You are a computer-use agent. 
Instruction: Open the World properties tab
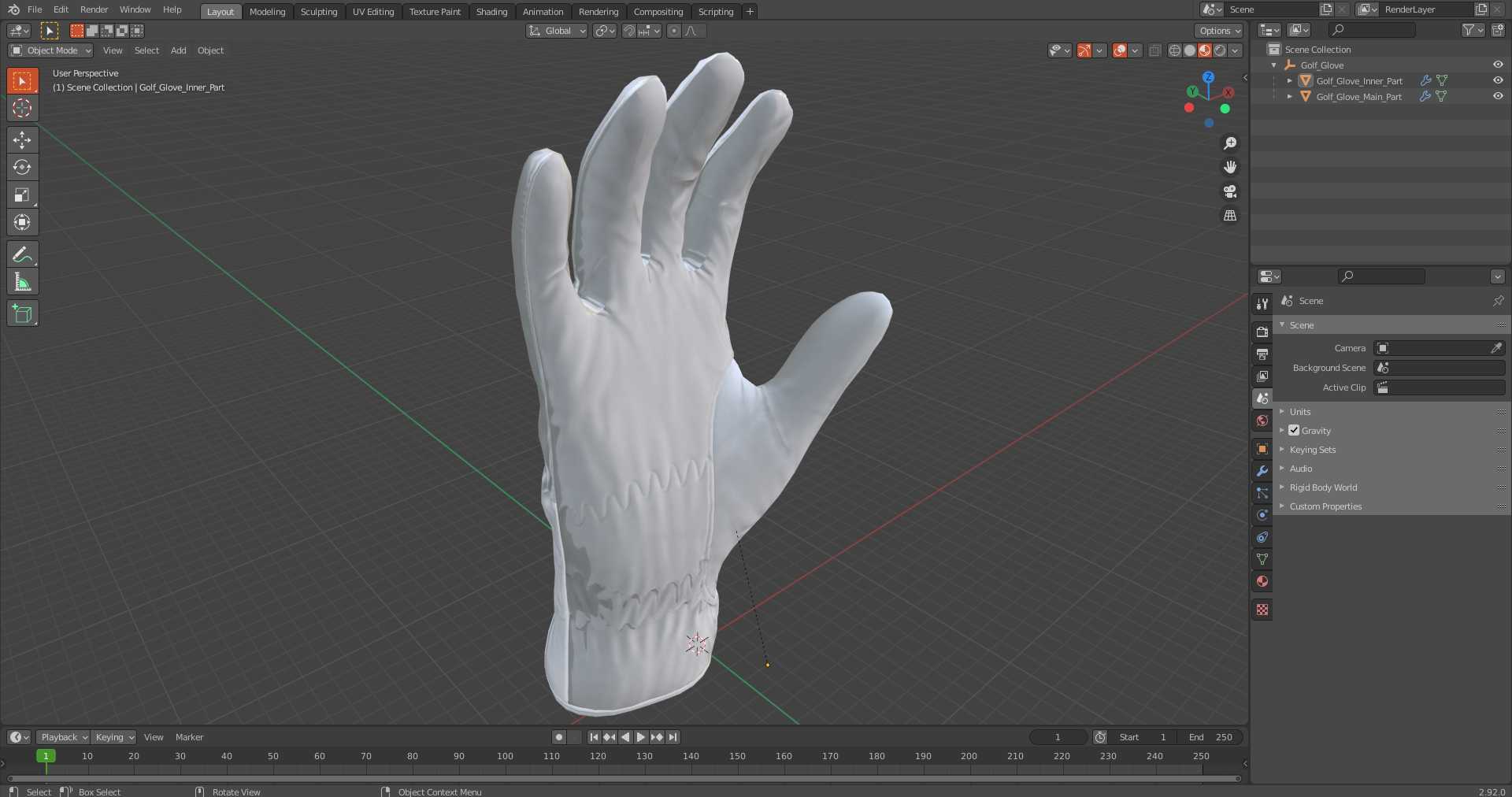1262,421
